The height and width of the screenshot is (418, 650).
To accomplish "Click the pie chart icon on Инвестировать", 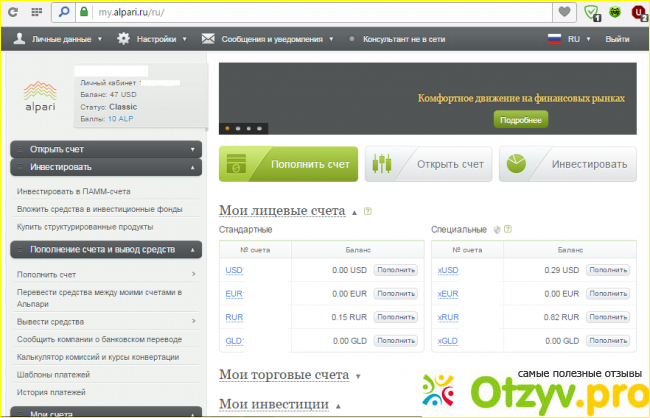I will [515, 164].
